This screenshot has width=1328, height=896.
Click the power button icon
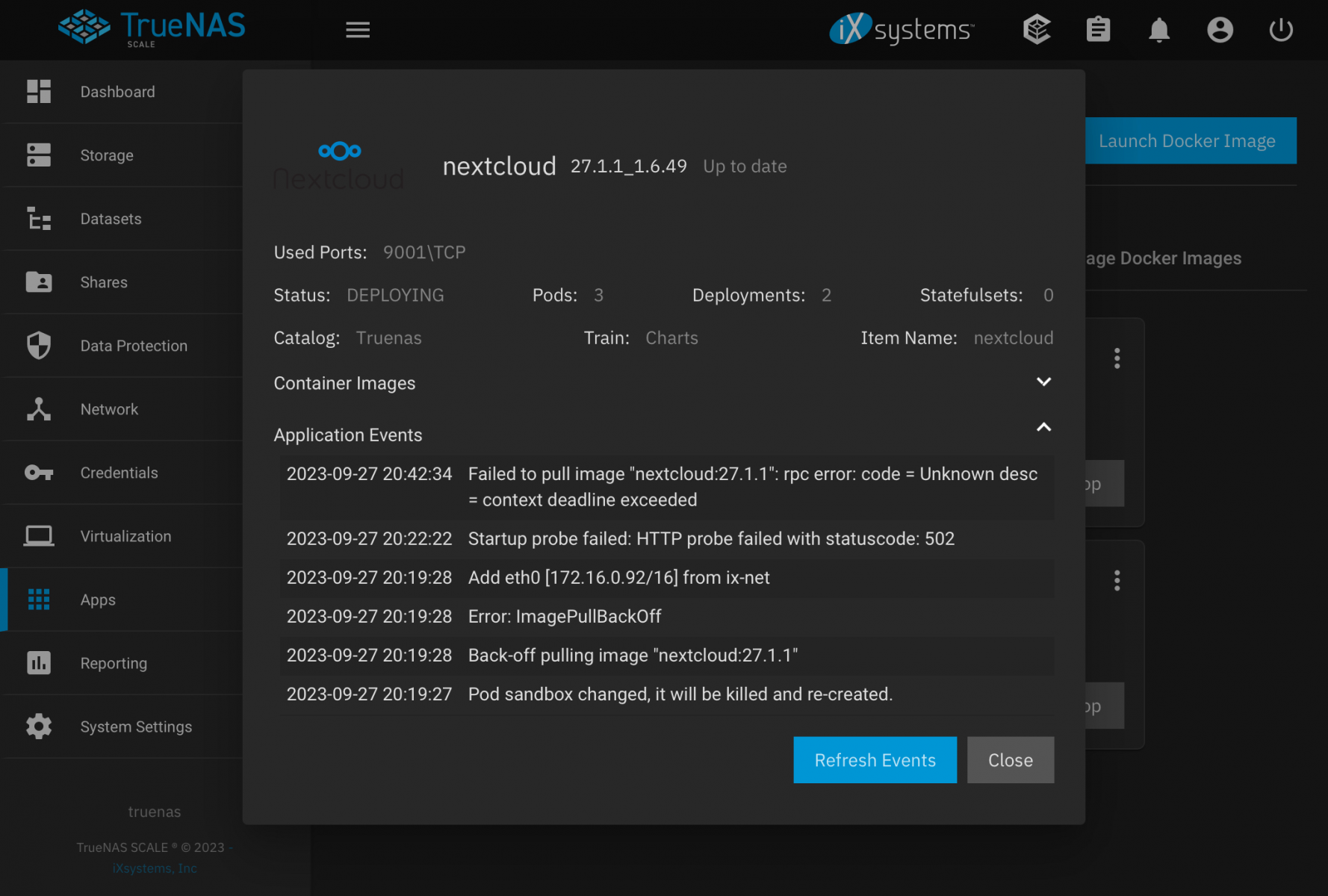point(1281,30)
